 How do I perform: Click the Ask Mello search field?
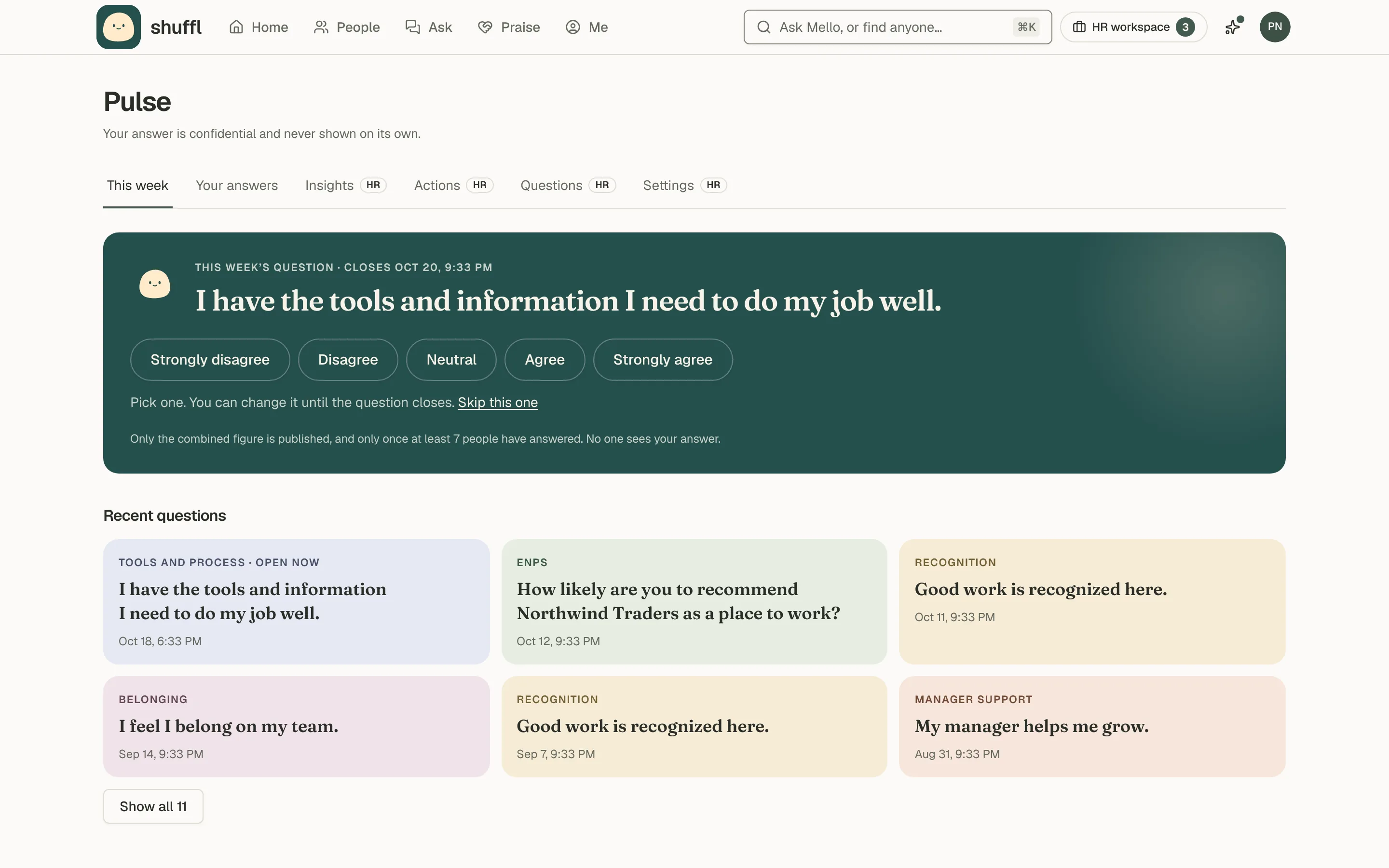(x=898, y=27)
